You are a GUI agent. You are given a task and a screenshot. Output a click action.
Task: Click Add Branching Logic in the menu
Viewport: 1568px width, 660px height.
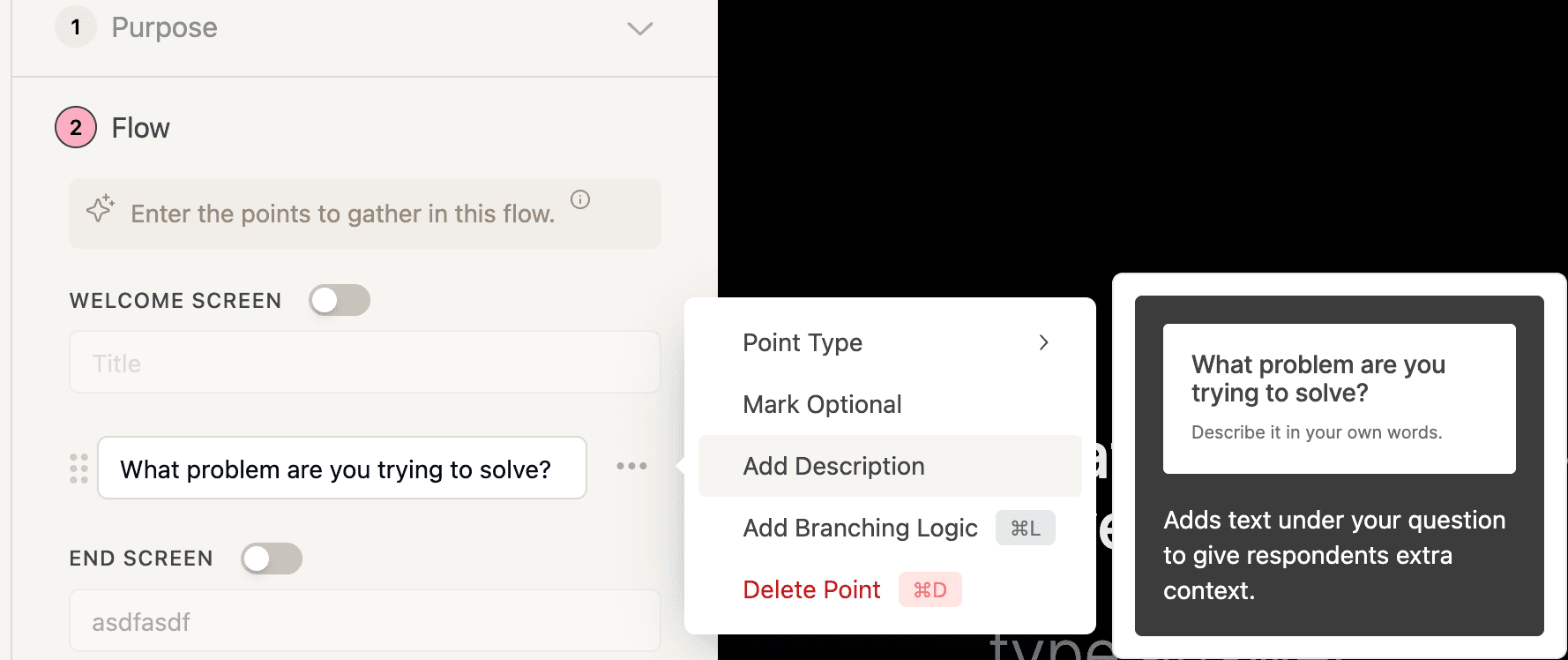click(860, 528)
